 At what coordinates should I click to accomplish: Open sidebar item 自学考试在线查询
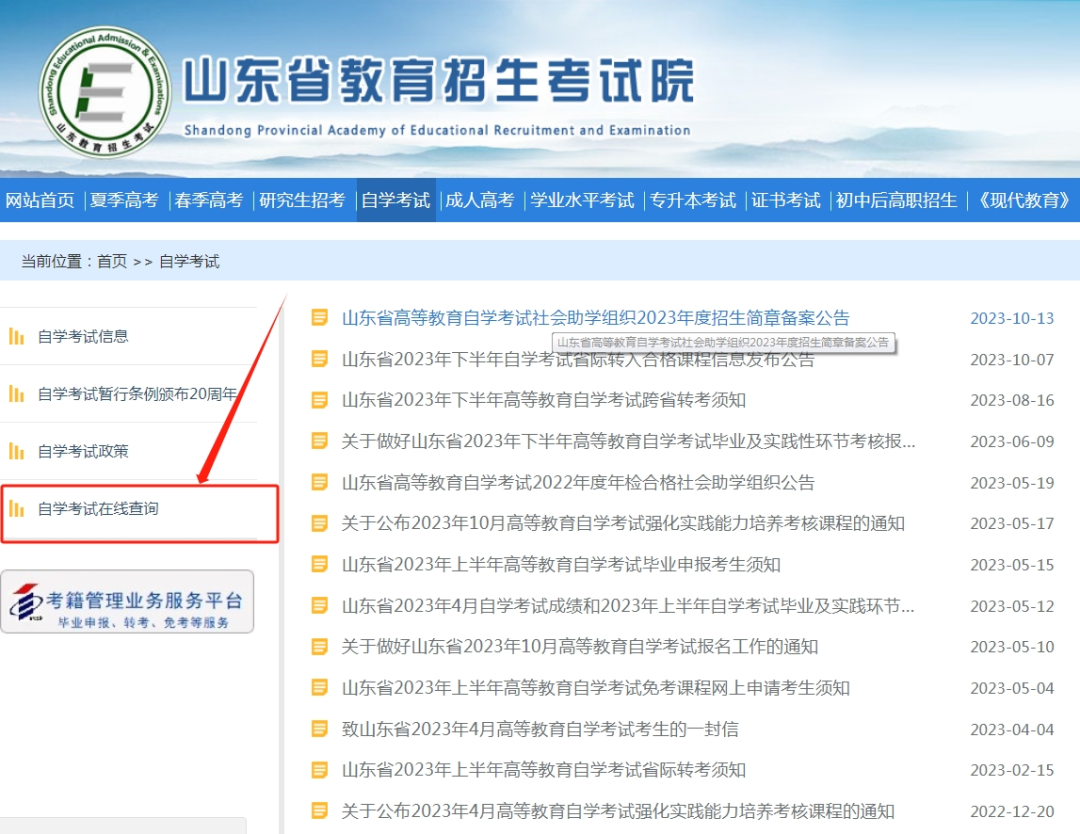click(x=98, y=508)
